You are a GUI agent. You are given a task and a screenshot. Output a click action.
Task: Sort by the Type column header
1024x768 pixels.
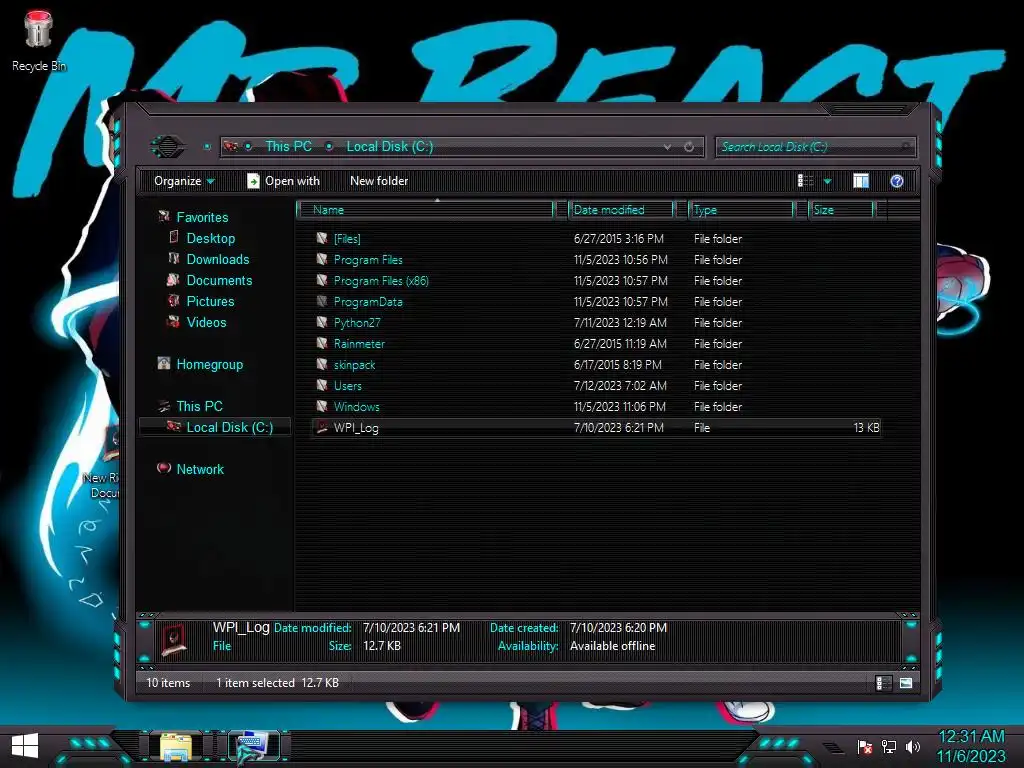pos(741,210)
